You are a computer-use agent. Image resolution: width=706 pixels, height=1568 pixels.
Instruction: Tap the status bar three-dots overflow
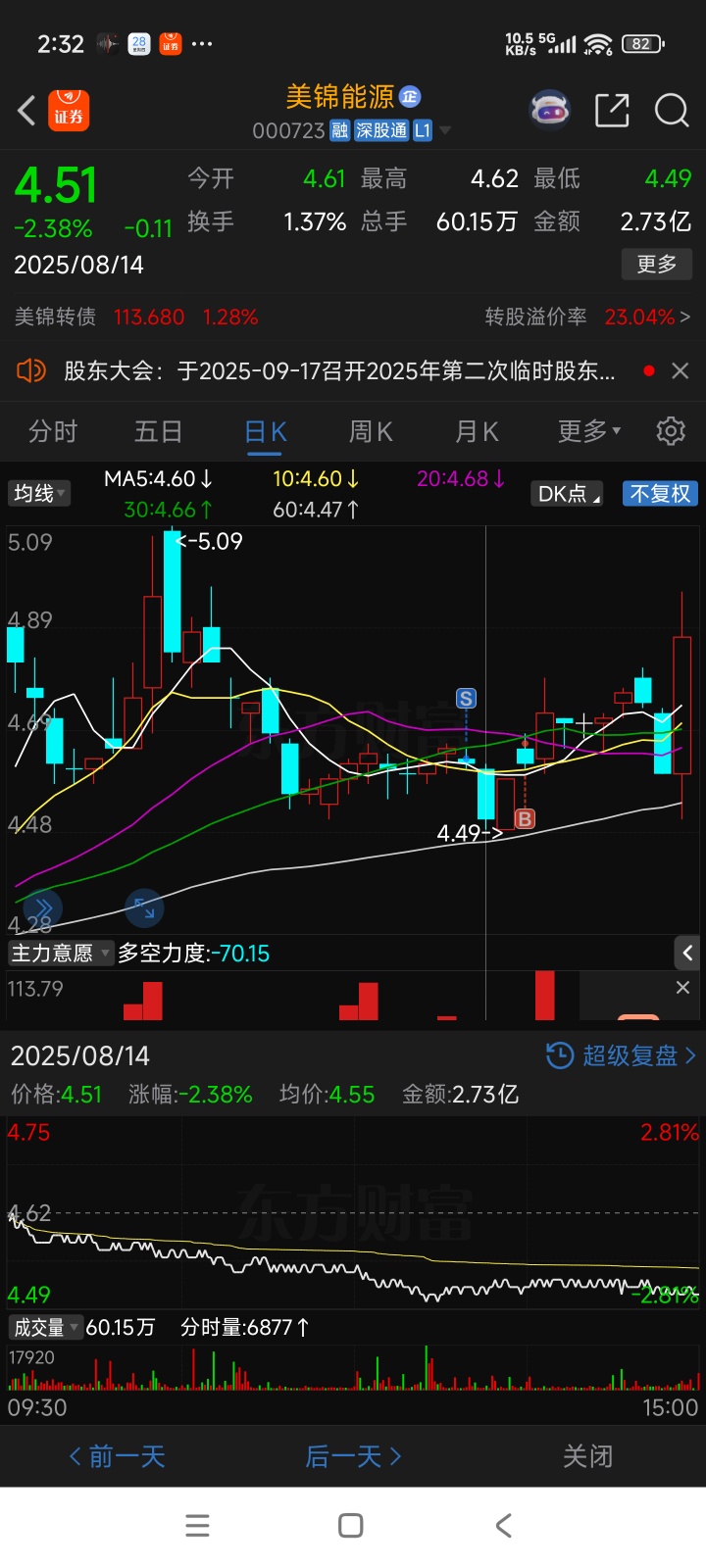pos(202,44)
